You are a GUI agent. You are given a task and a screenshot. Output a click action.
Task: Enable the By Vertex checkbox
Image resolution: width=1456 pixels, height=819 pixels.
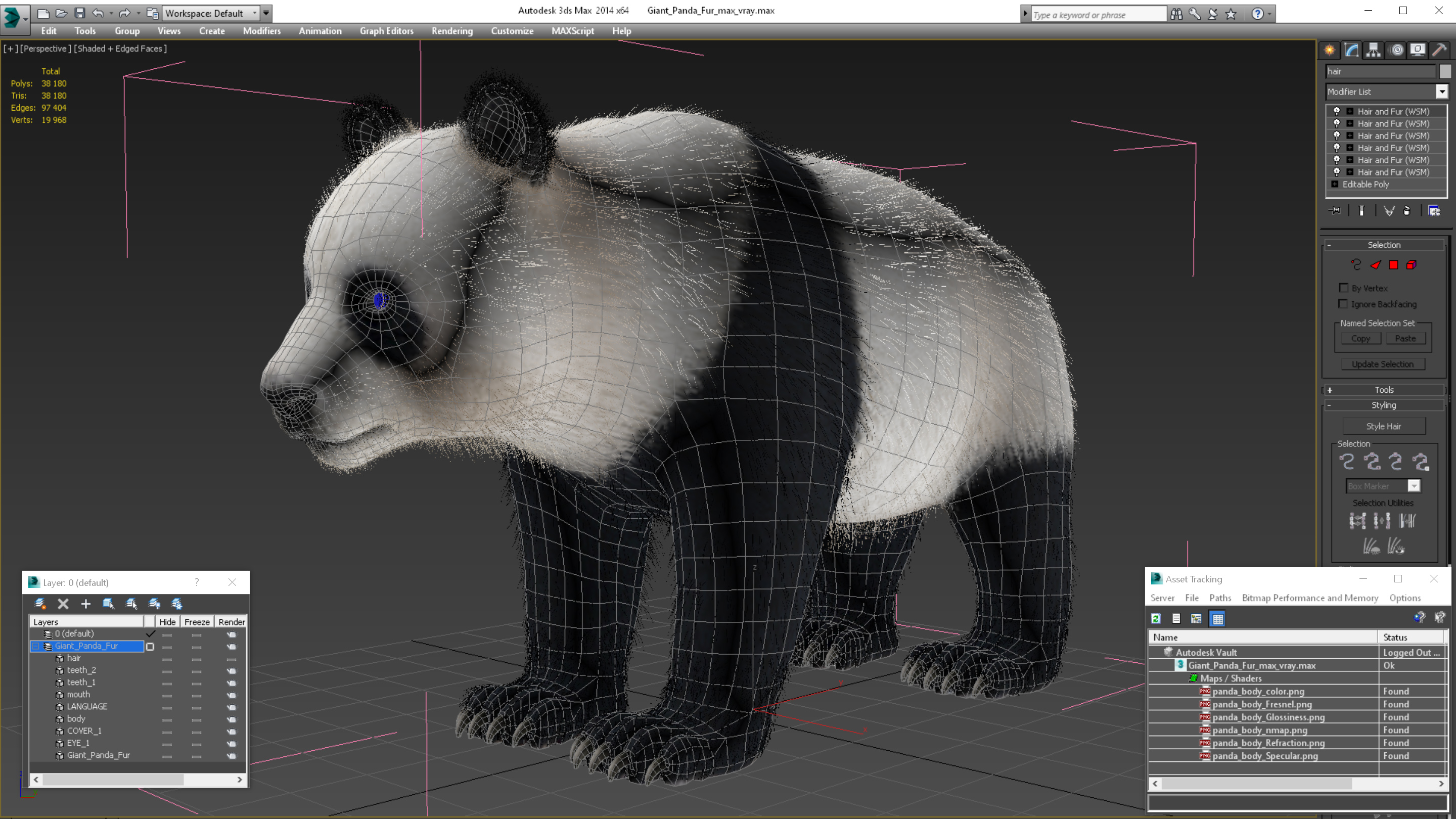coord(1344,288)
